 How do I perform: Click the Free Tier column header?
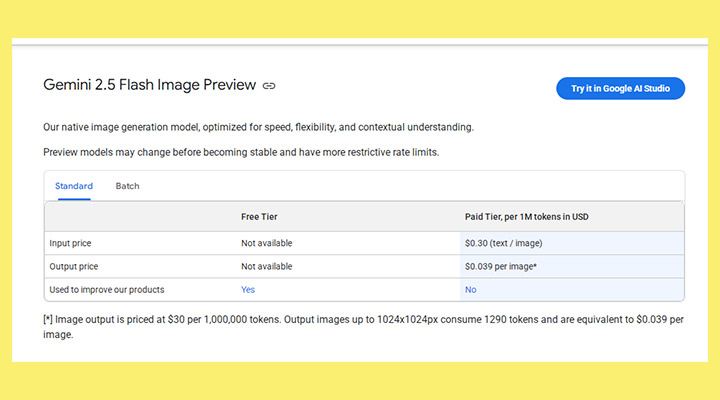[259, 217]
